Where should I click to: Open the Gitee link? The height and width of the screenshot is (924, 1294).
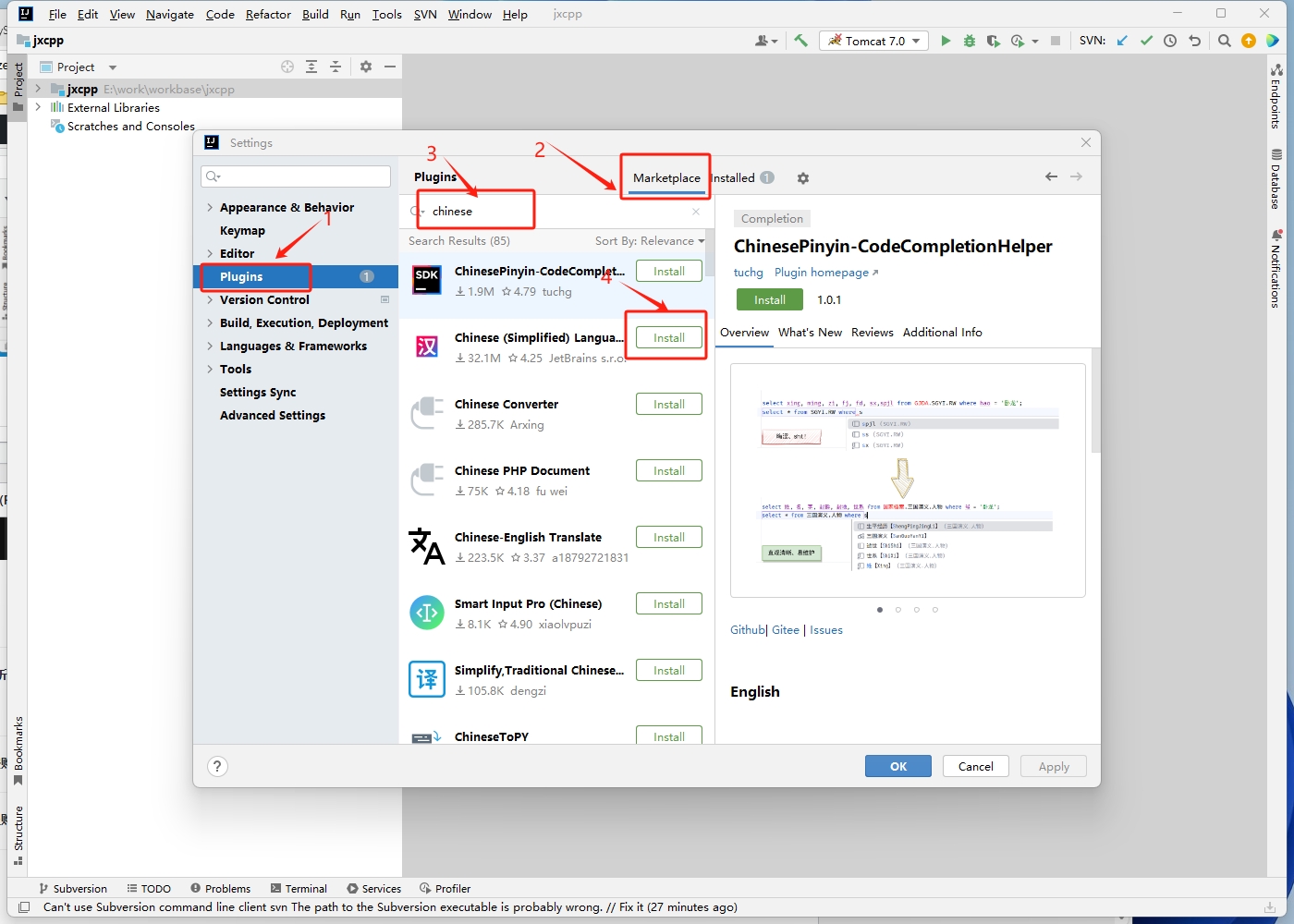(786, 630)
